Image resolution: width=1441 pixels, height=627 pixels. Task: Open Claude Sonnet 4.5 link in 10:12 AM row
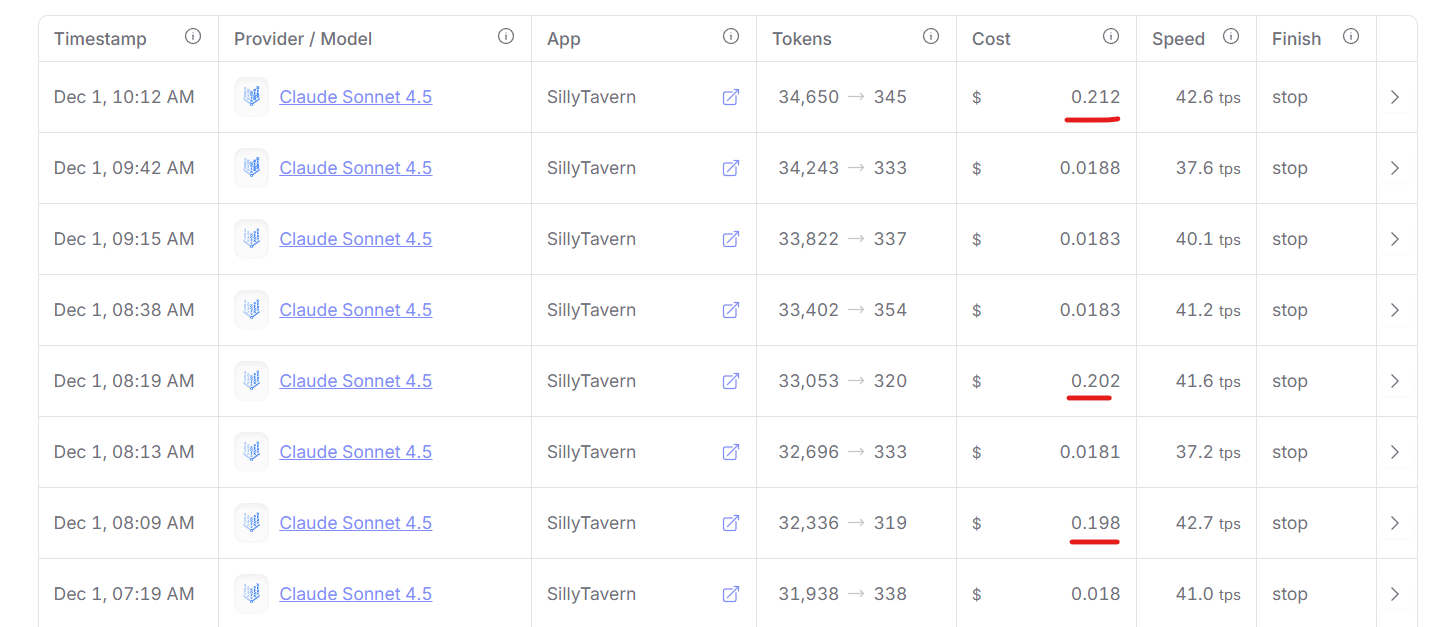[x=355, y=97]
